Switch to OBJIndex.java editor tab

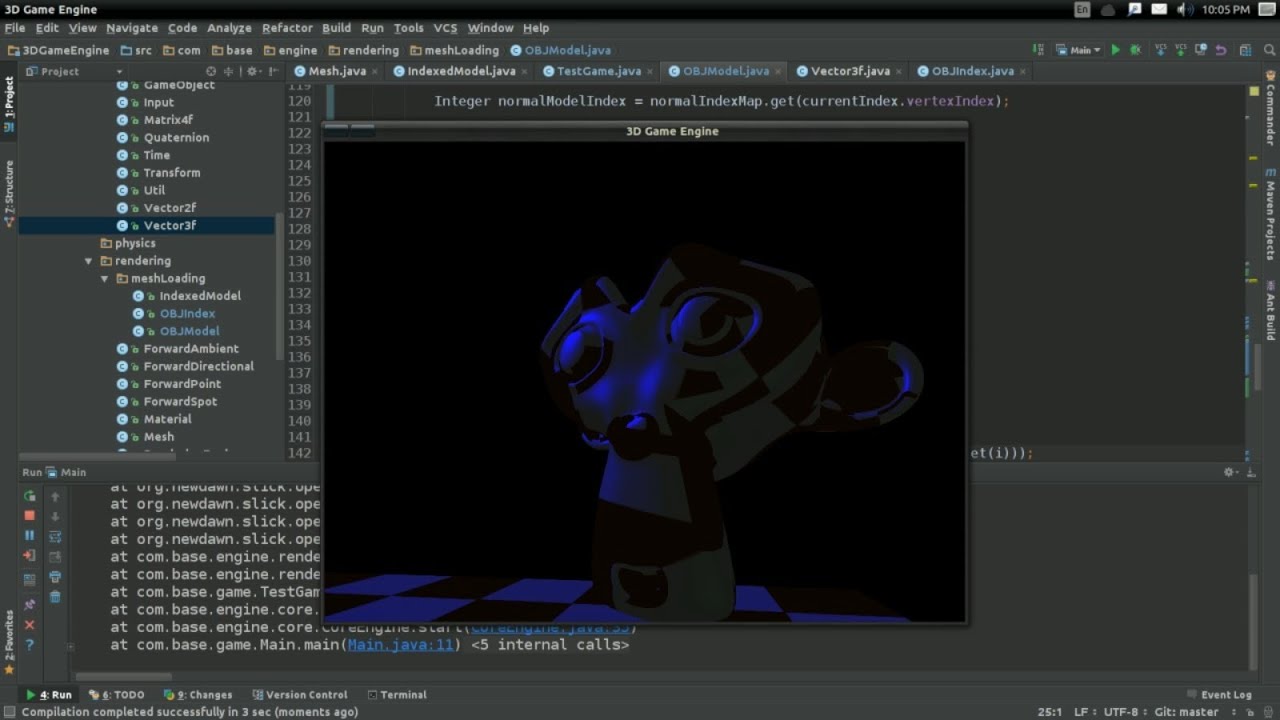point(972,71)
